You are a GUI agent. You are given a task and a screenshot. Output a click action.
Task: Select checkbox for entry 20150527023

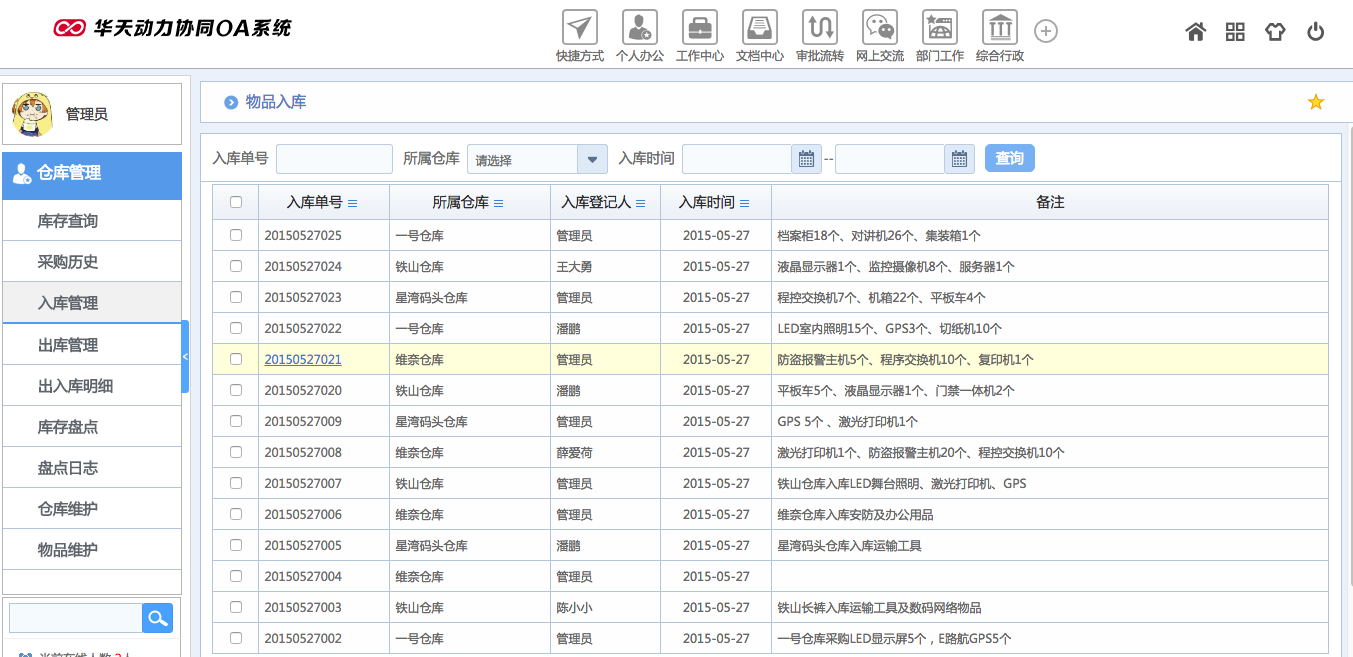pos(236,297)
